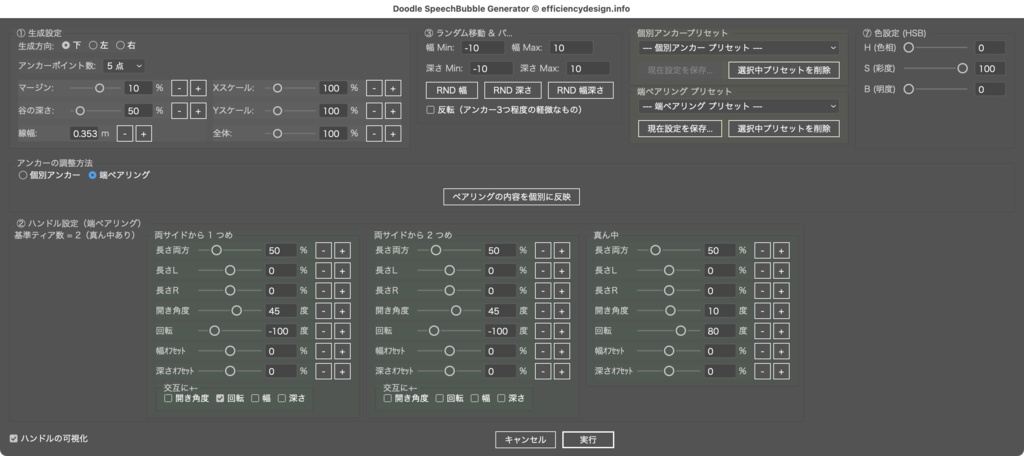1024x456 pixels.
Task: Open 個別アンカー プリセット dropdown
Action: pyautogui.click(x=739, y=48)
